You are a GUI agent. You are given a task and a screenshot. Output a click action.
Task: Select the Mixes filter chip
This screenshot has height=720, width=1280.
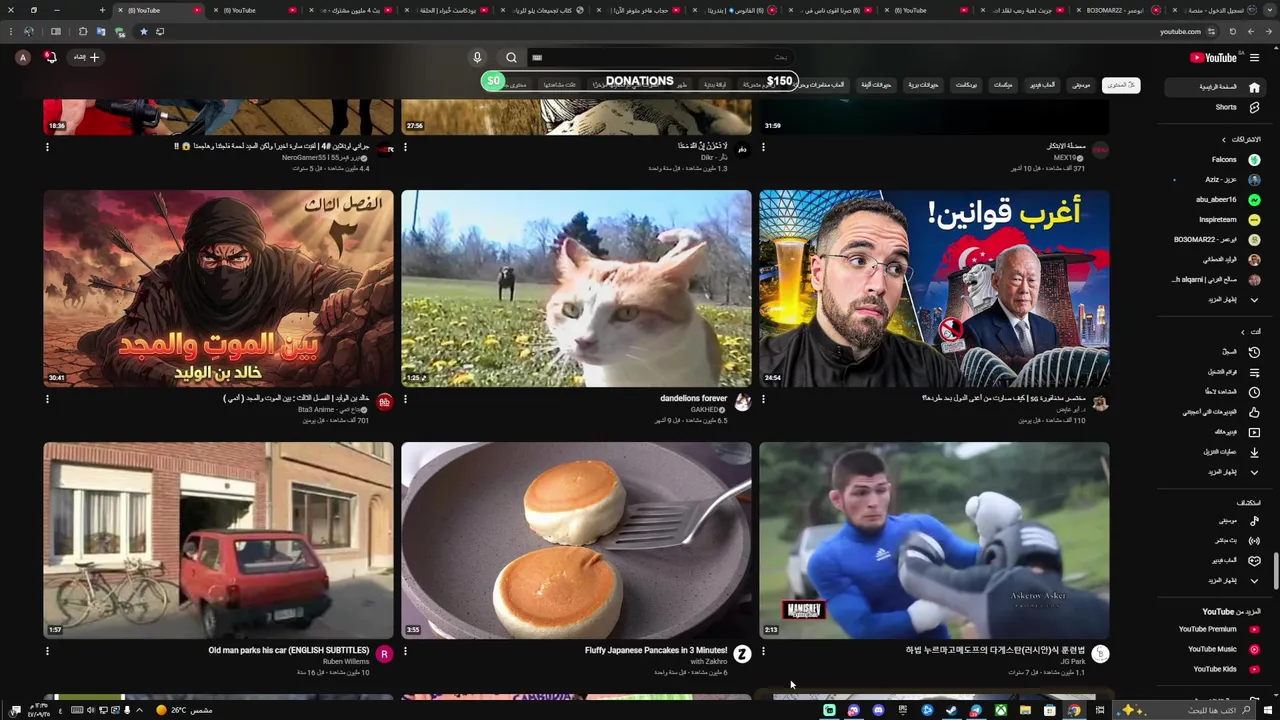[1003, 85]
